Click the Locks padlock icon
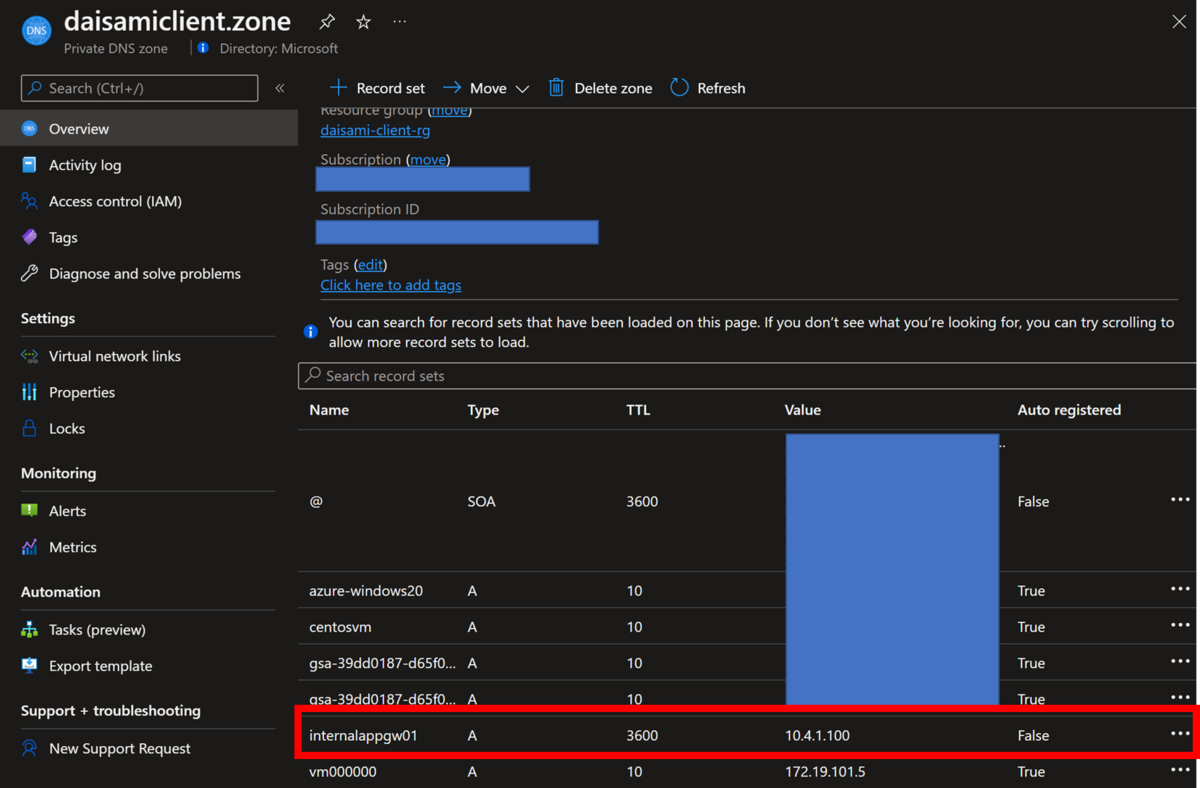The image size is (1200, 788). pyautogui.click(x=29, y=428)
